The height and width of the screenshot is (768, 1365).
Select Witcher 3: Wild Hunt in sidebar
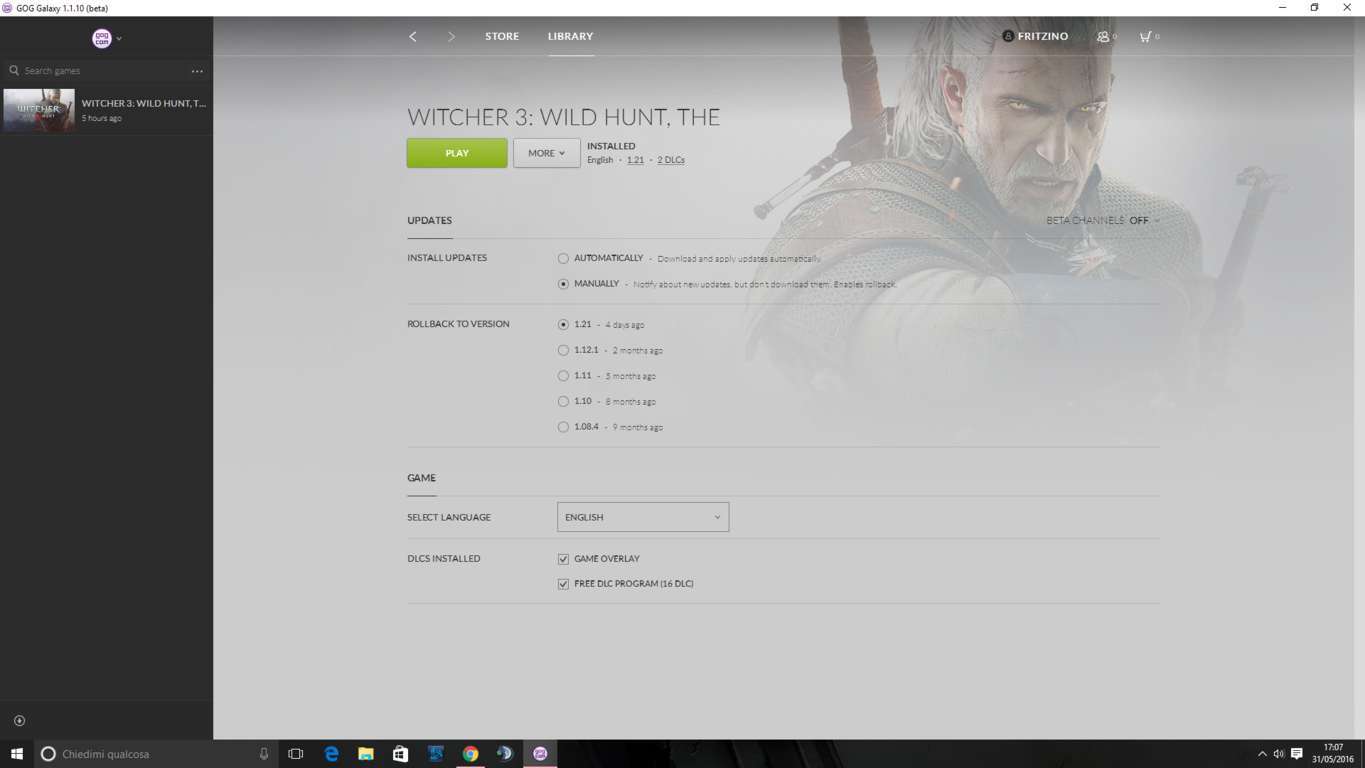(x=106, y=110)
